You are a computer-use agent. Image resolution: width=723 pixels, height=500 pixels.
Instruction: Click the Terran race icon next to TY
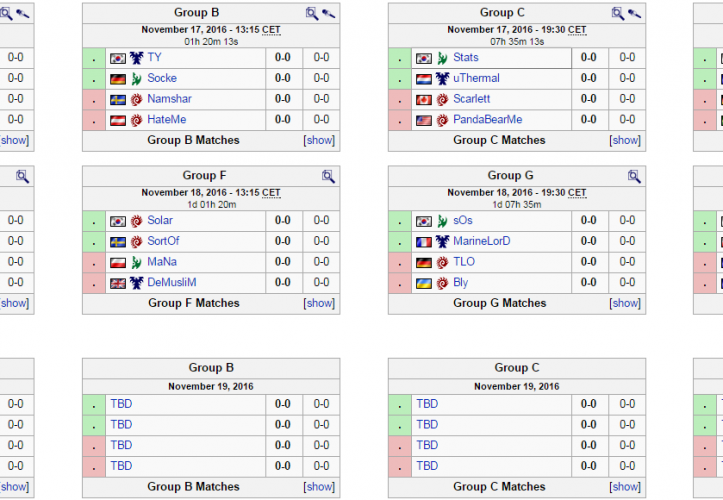click(x=136, y=58)
